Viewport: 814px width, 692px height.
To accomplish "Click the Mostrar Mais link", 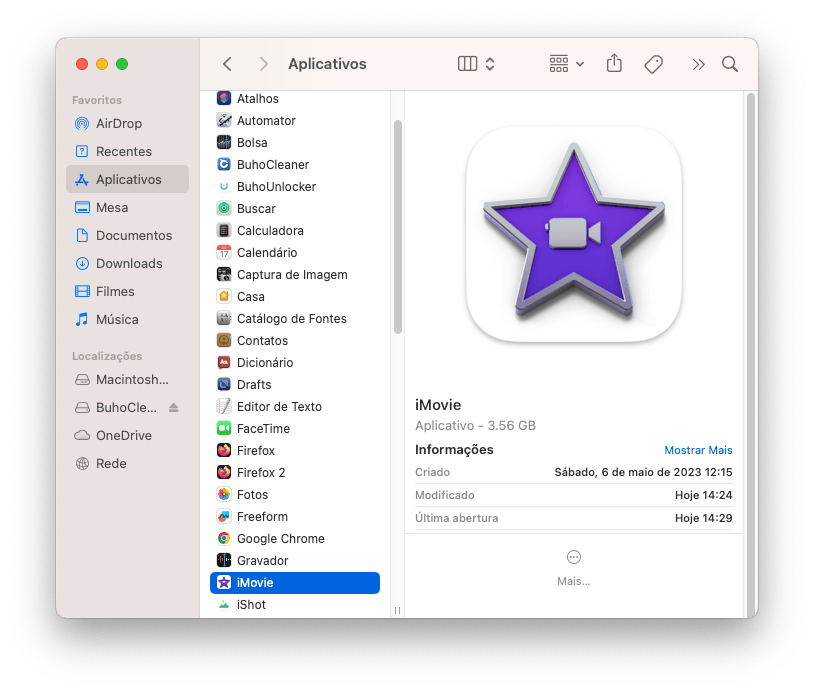I will pos(698,450).
